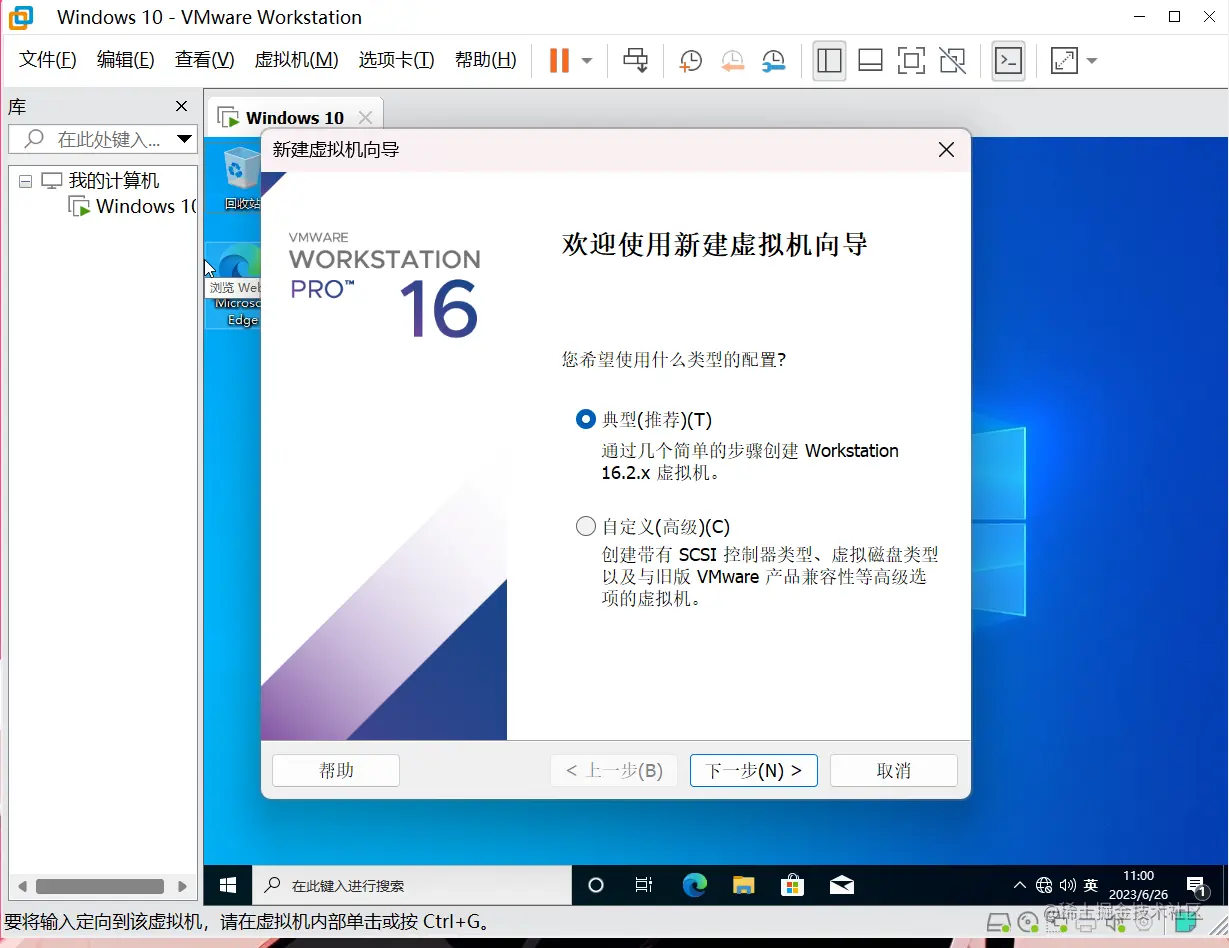Click the network globe tray icon
Viewport: 1229px width, 948px height.
1044,885
